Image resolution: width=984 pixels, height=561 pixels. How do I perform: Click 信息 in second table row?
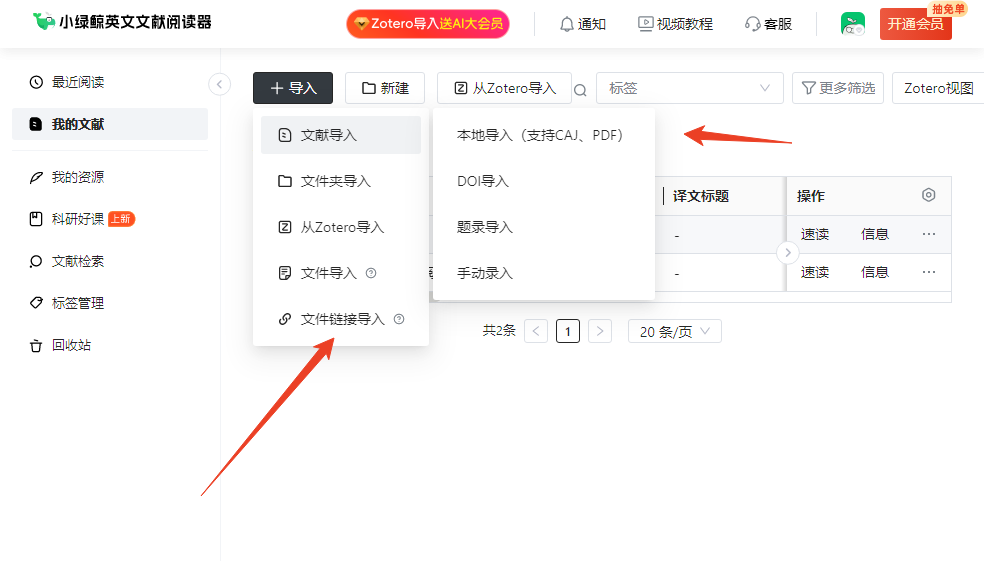point(875,272)
